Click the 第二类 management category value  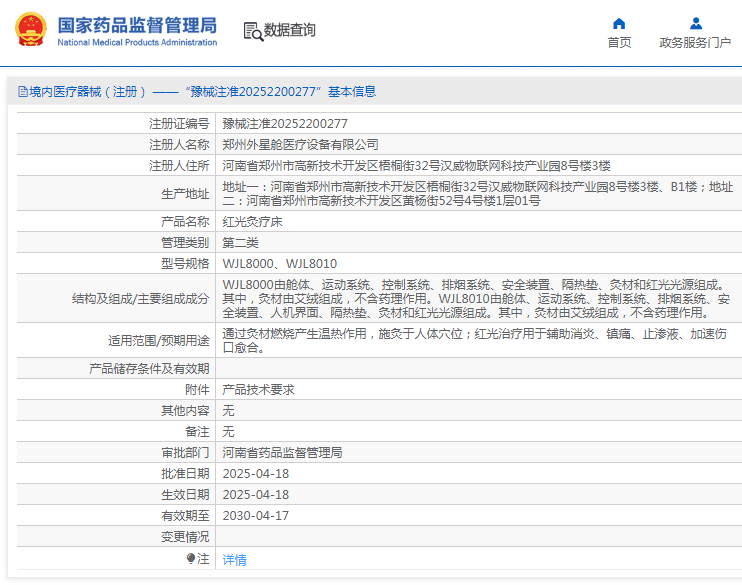click(240, 243)
